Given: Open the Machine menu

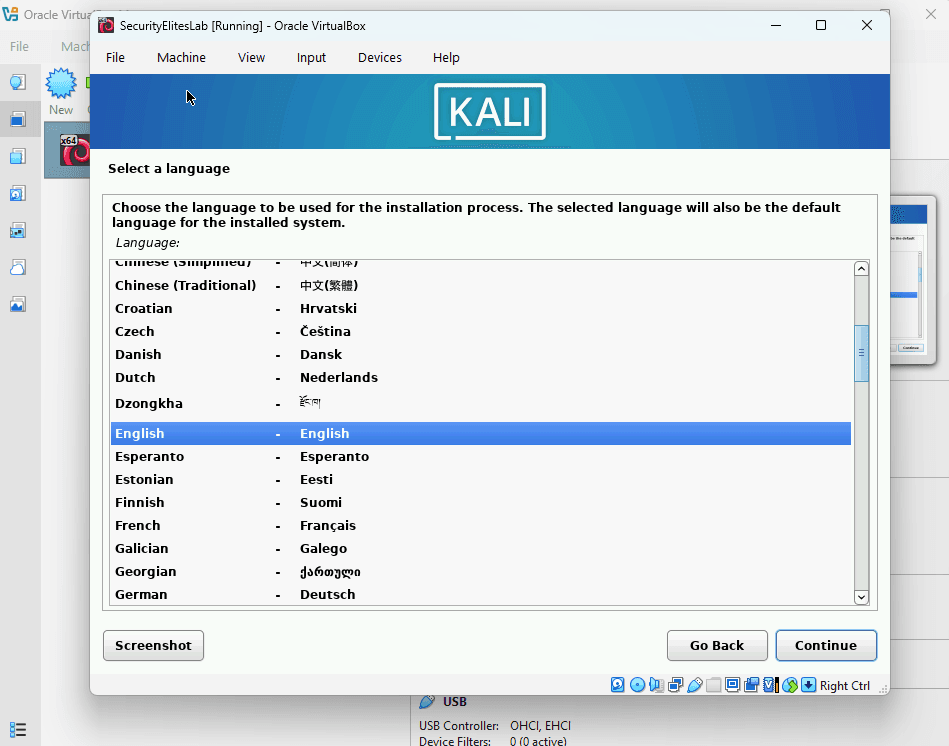Looking at the screenshot, I should pyautogui.click(x=181, y=57).
